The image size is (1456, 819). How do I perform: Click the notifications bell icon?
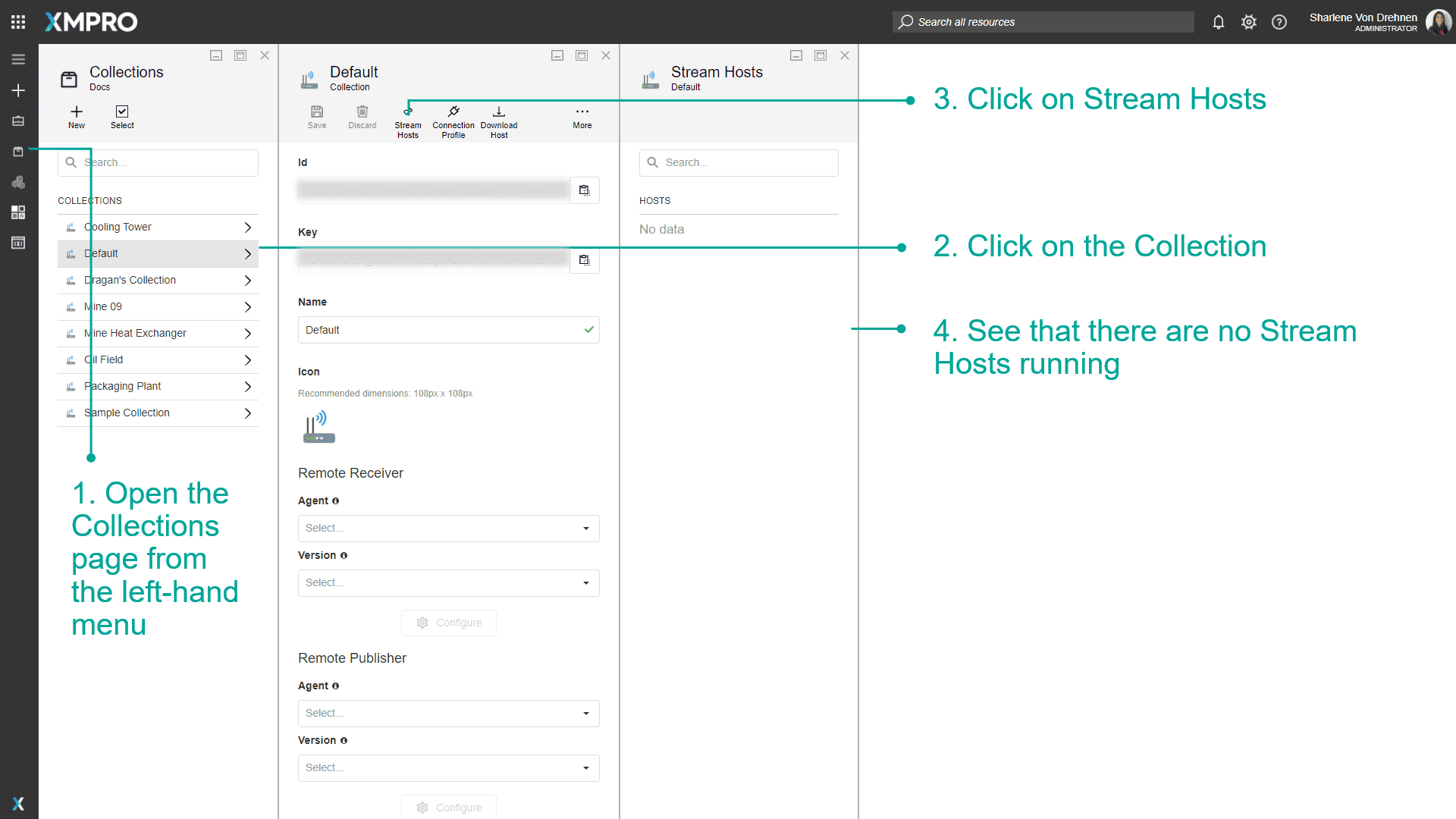[x=1219, y=22]
